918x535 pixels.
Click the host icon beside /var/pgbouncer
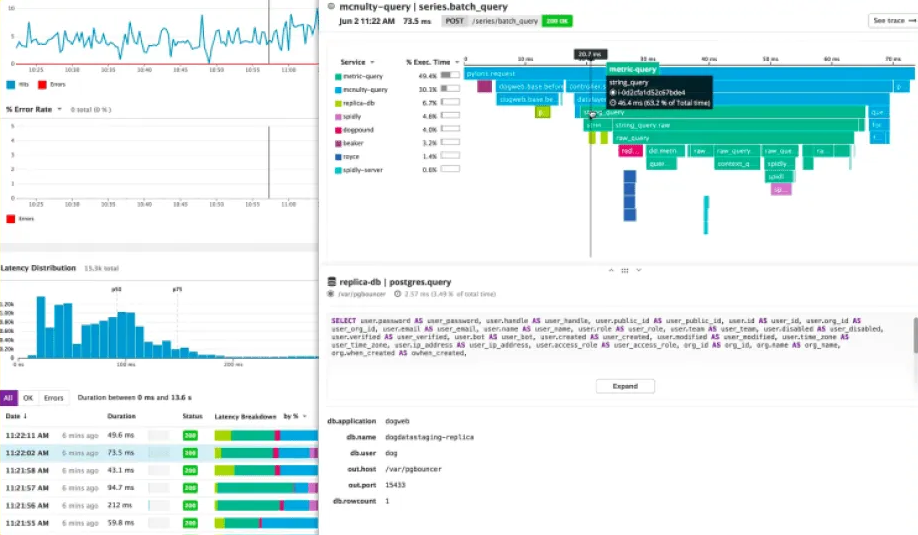point(331,294)
